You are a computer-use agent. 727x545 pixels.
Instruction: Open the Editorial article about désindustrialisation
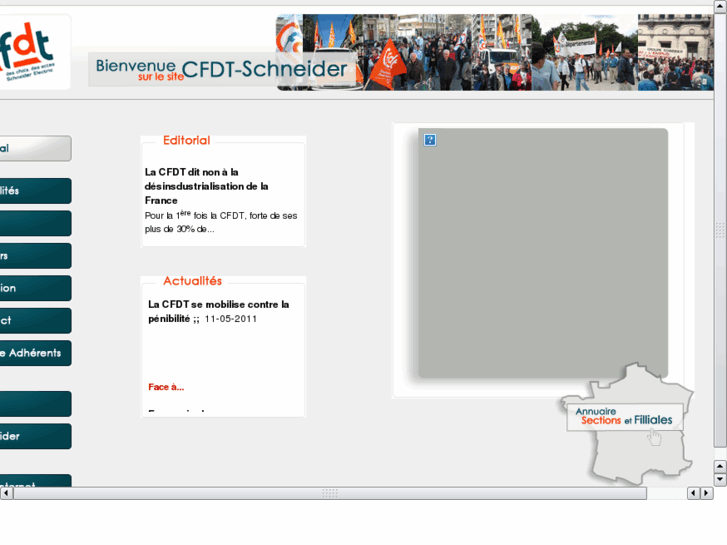[206, 186]
